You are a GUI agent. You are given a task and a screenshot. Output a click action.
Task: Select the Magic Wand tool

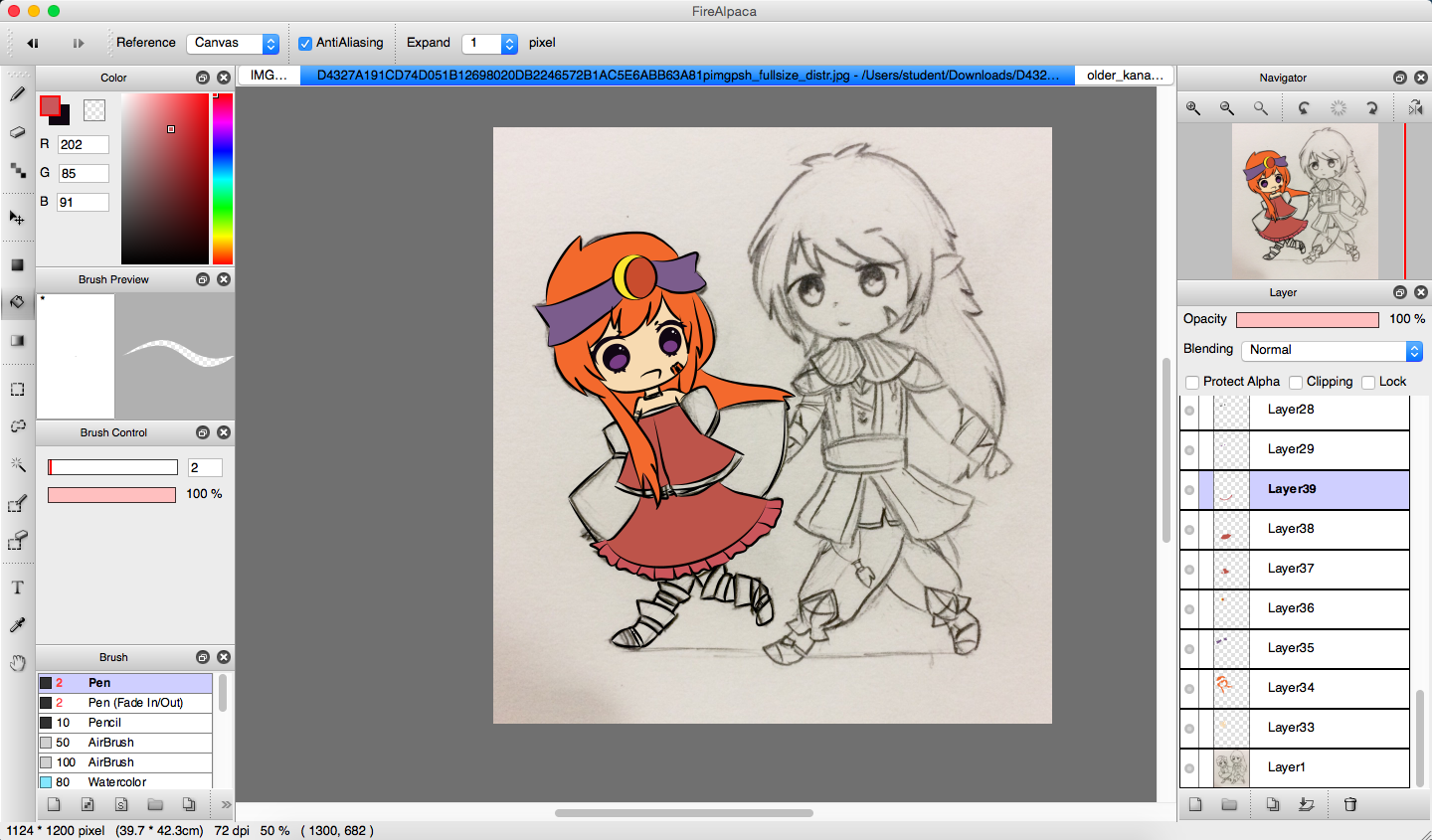coord(17,464)
